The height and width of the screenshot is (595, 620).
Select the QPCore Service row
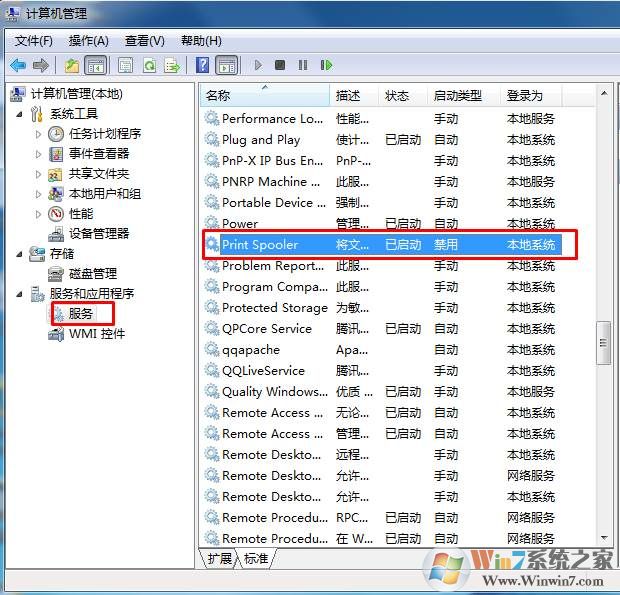(382, 329)
